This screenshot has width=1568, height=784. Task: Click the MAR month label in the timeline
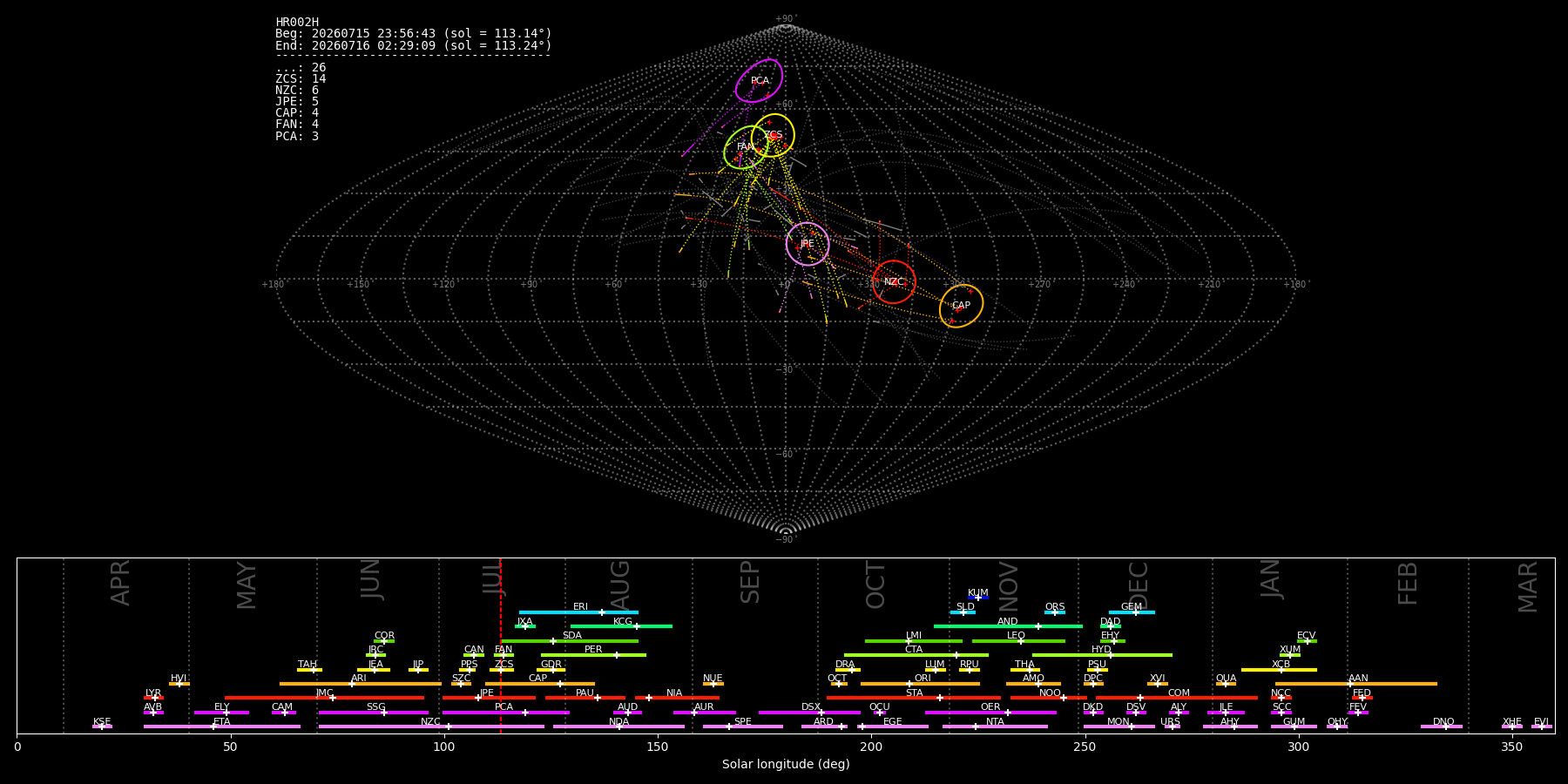[x=1528, y=587]
